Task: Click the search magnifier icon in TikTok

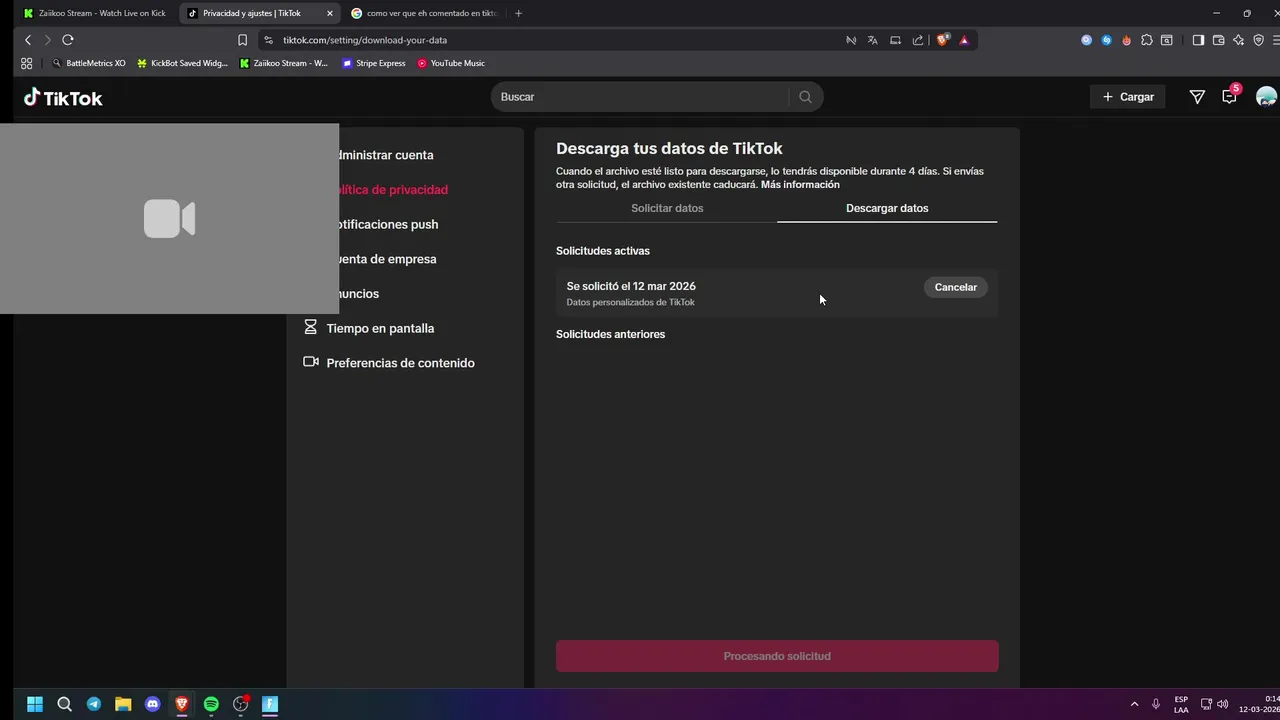Action: (805, 97)
